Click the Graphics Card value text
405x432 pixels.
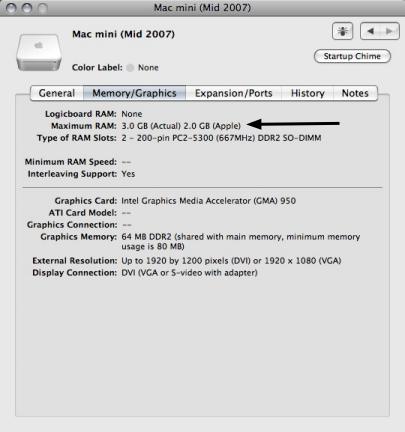(209, 201)
